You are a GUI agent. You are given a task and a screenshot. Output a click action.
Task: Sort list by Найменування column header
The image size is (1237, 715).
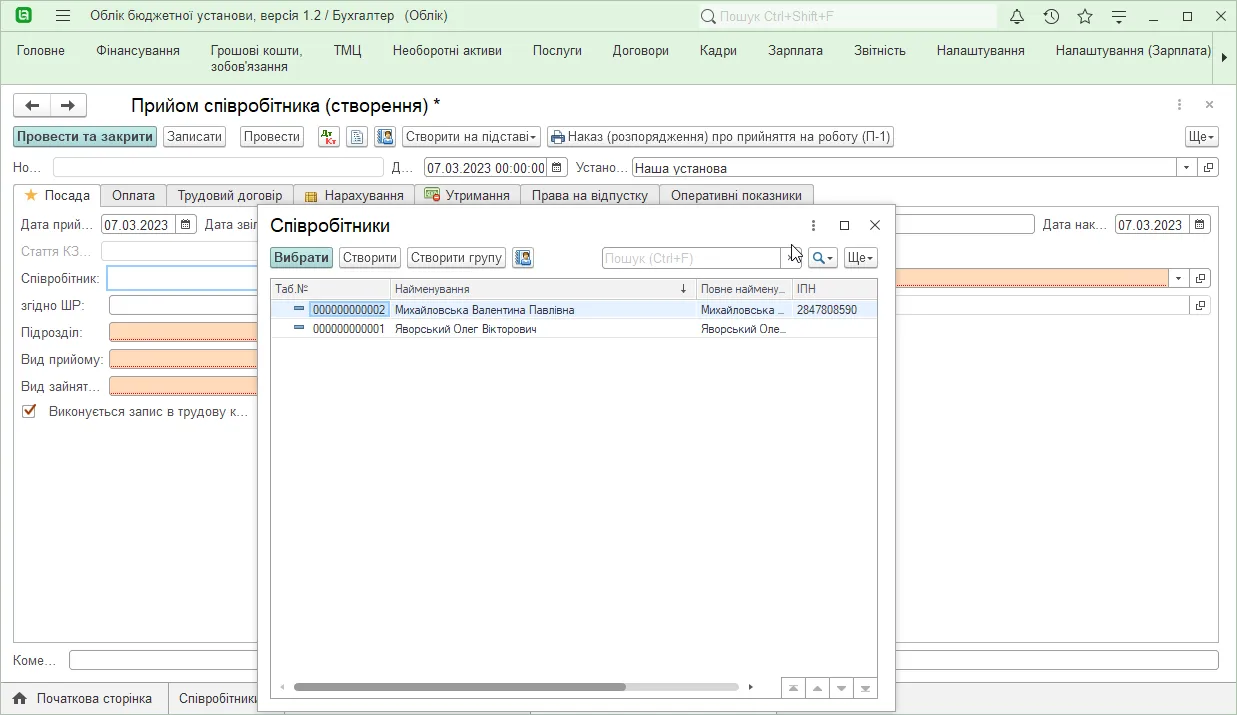[x=543, y=289]
